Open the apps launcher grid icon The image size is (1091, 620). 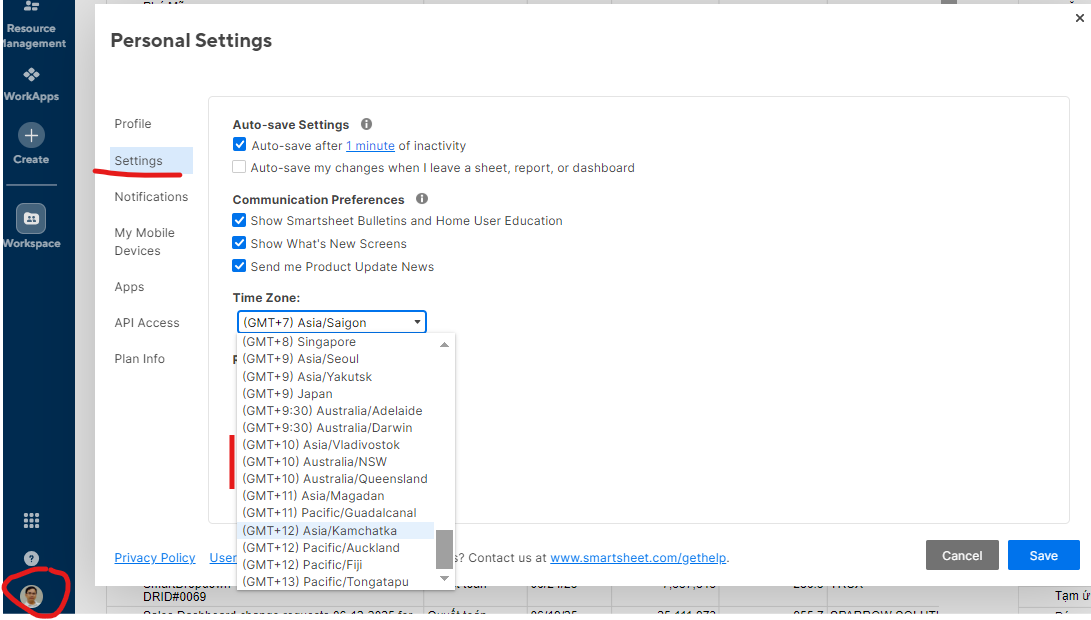[x=31, y=520]
